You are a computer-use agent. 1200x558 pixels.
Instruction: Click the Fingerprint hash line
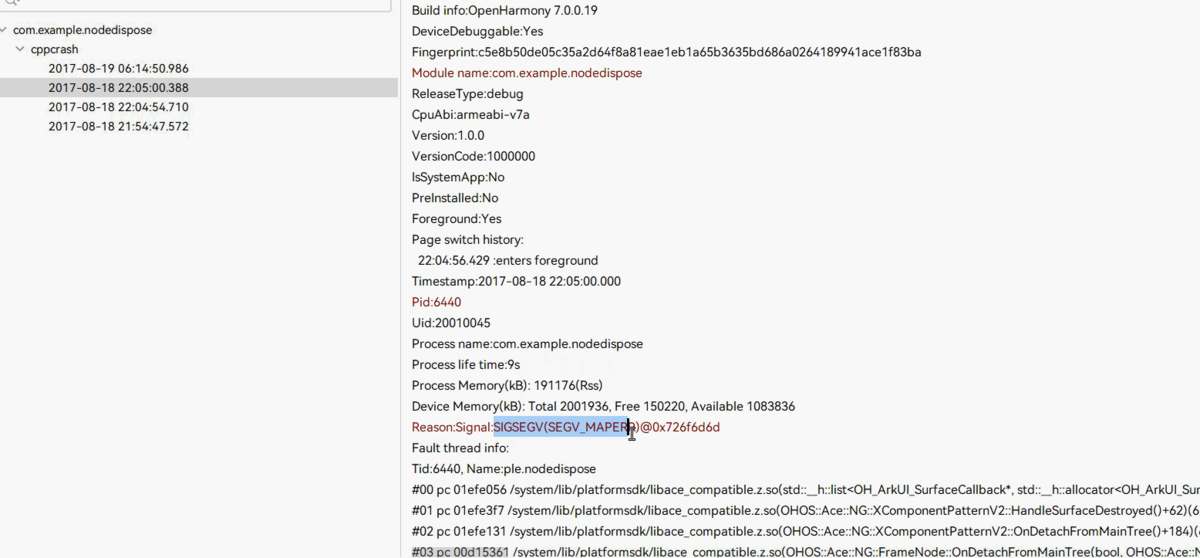pyautogui.click(x=666, y=52)
